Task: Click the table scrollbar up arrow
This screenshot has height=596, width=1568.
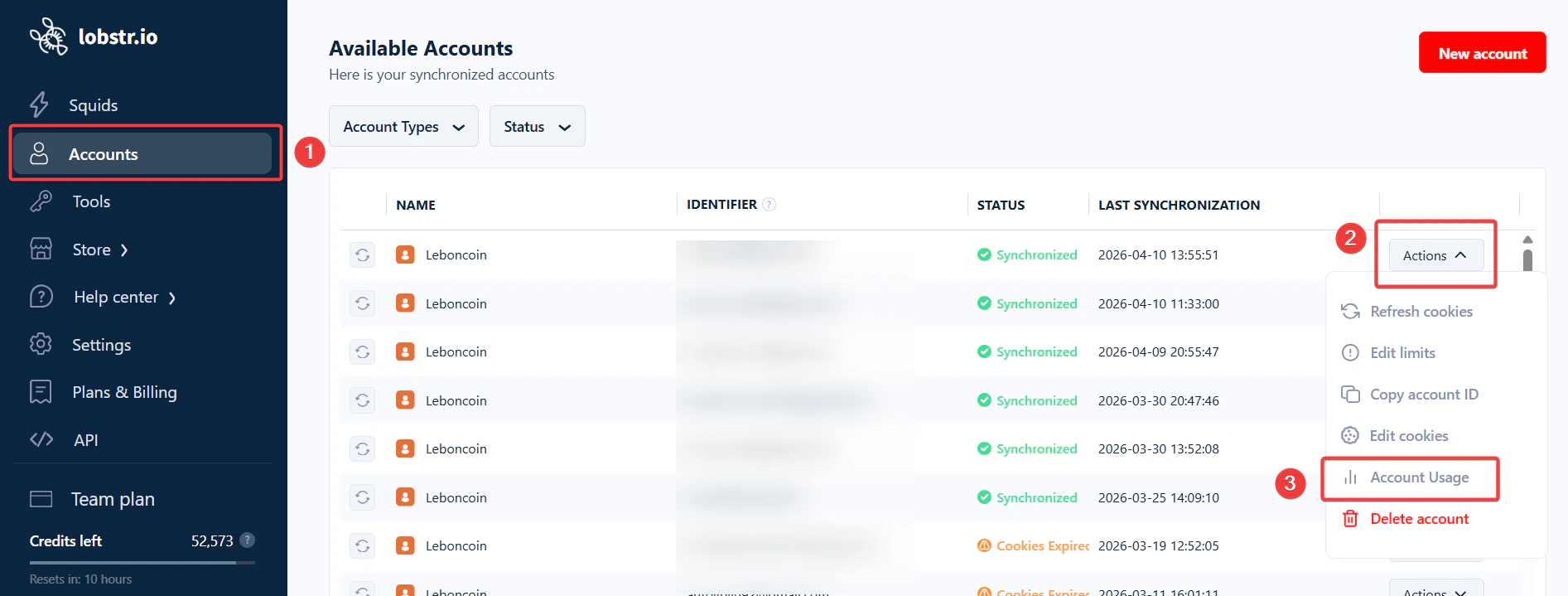Action: [x=1527, y=240]
